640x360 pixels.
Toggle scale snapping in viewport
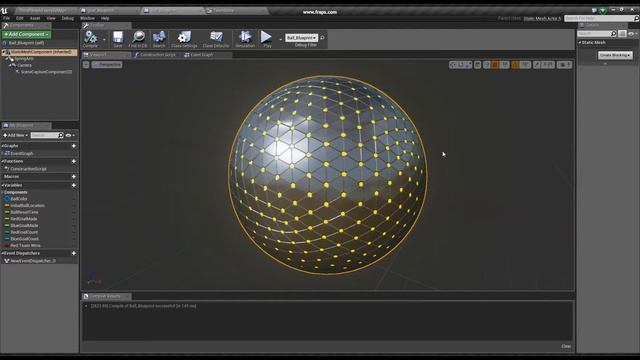[537, 64]
